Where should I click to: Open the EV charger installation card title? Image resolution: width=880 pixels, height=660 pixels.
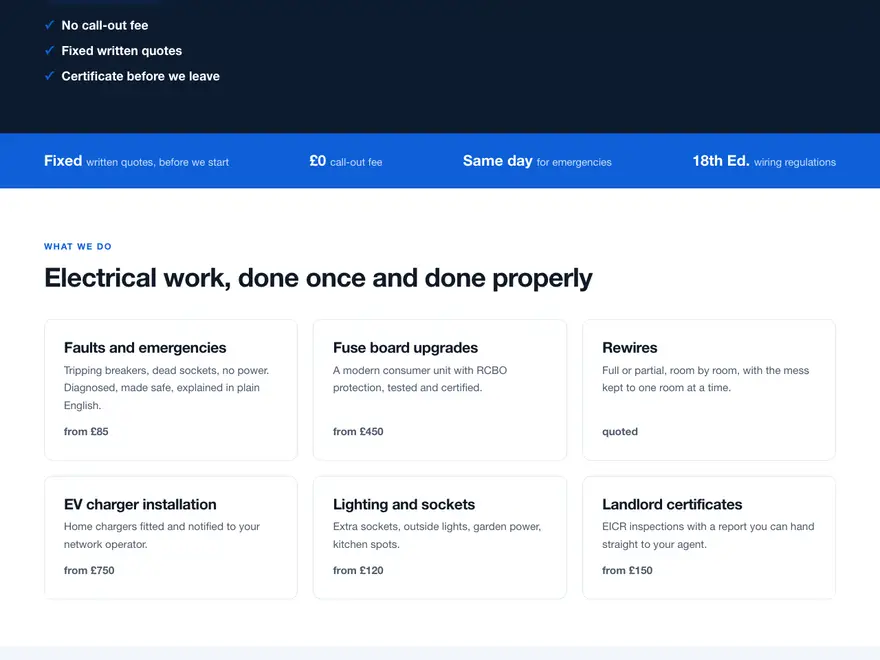coord(140,505)
